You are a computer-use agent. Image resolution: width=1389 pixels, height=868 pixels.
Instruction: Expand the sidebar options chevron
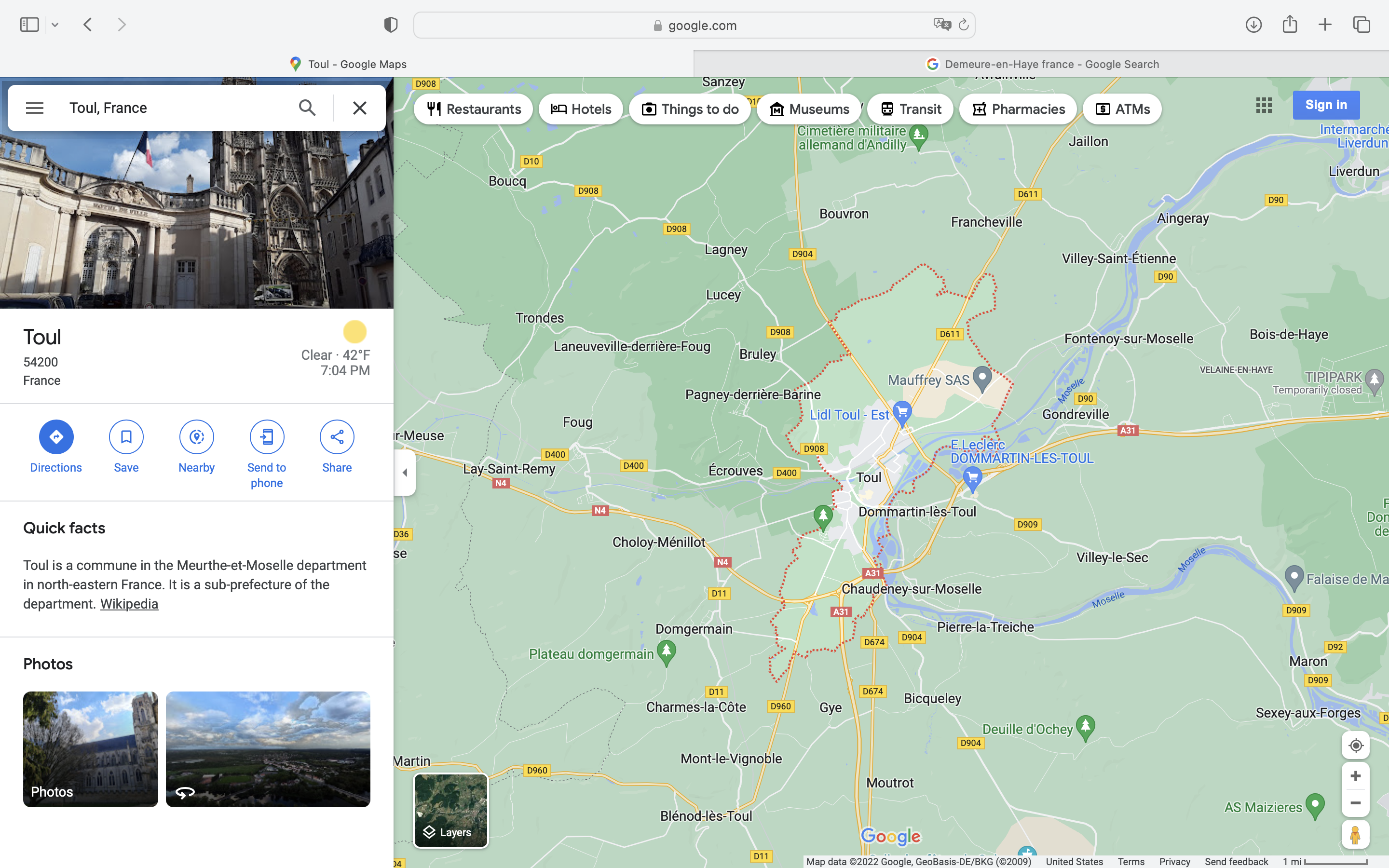(55, 25)
